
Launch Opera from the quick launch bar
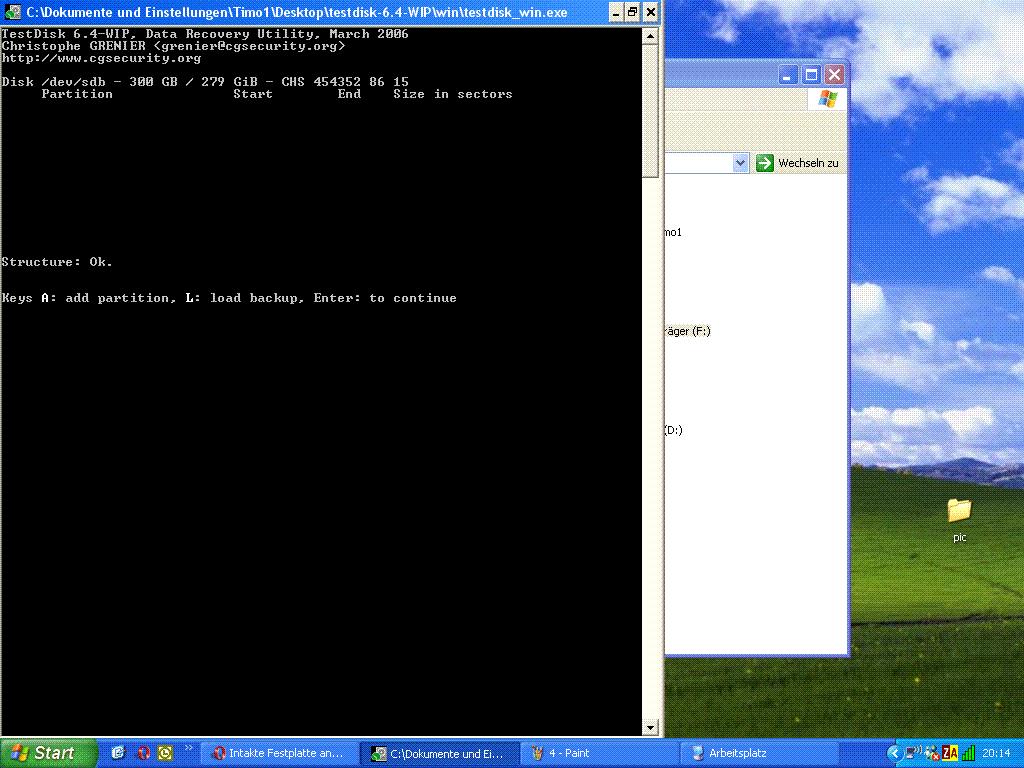coord(143,753)
